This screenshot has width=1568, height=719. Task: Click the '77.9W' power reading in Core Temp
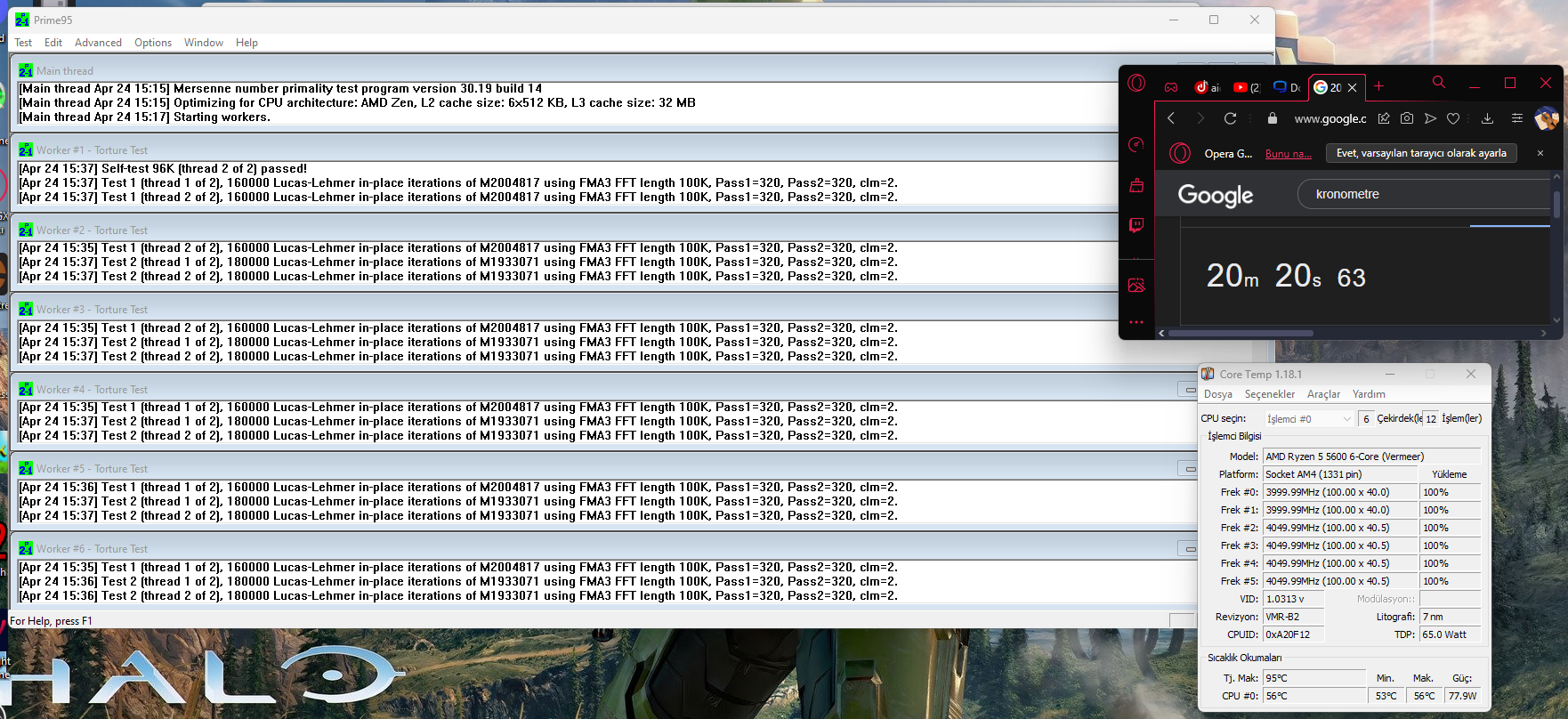tap(1463, 696)
